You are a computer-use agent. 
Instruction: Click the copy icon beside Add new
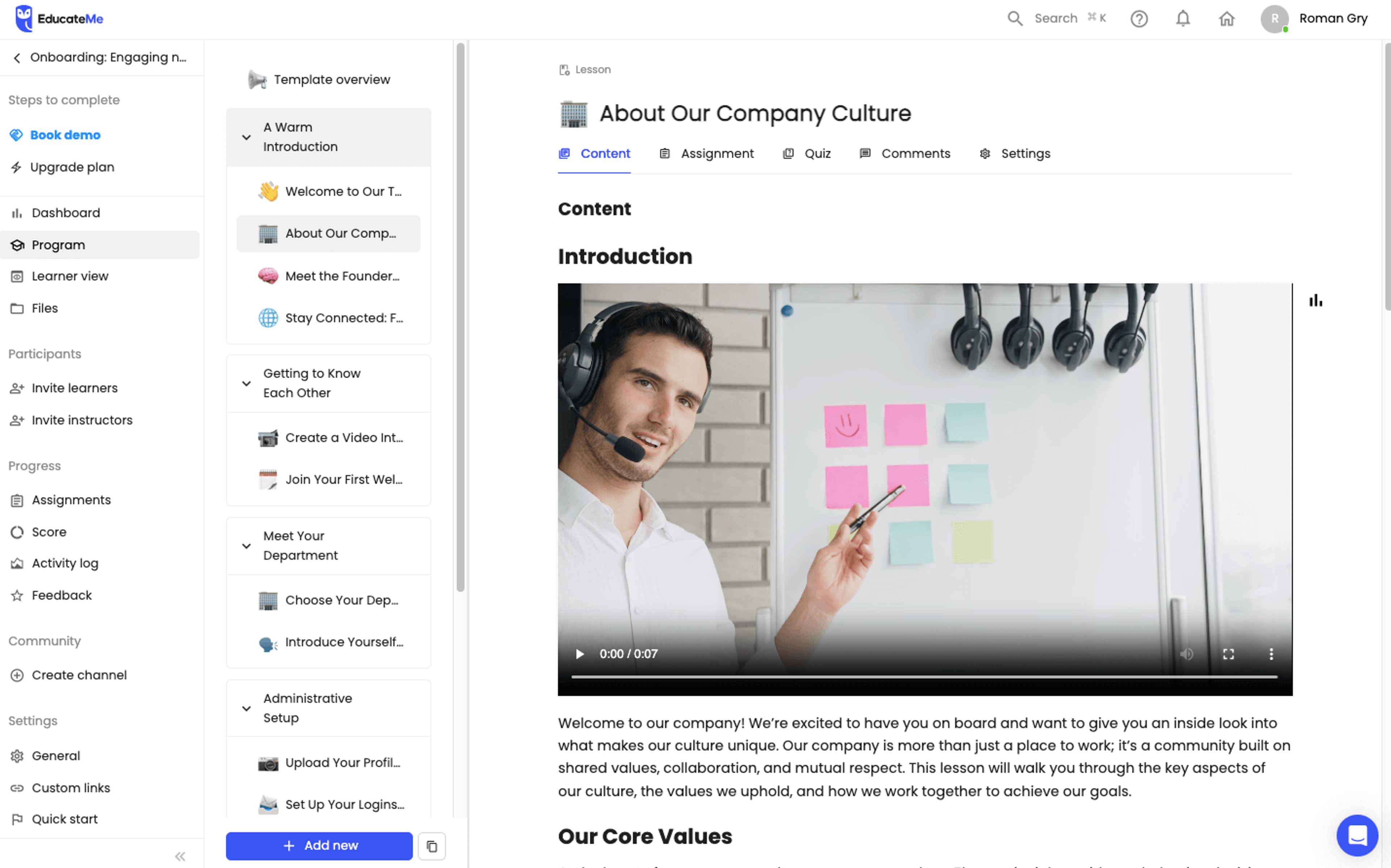coord(432,846)
